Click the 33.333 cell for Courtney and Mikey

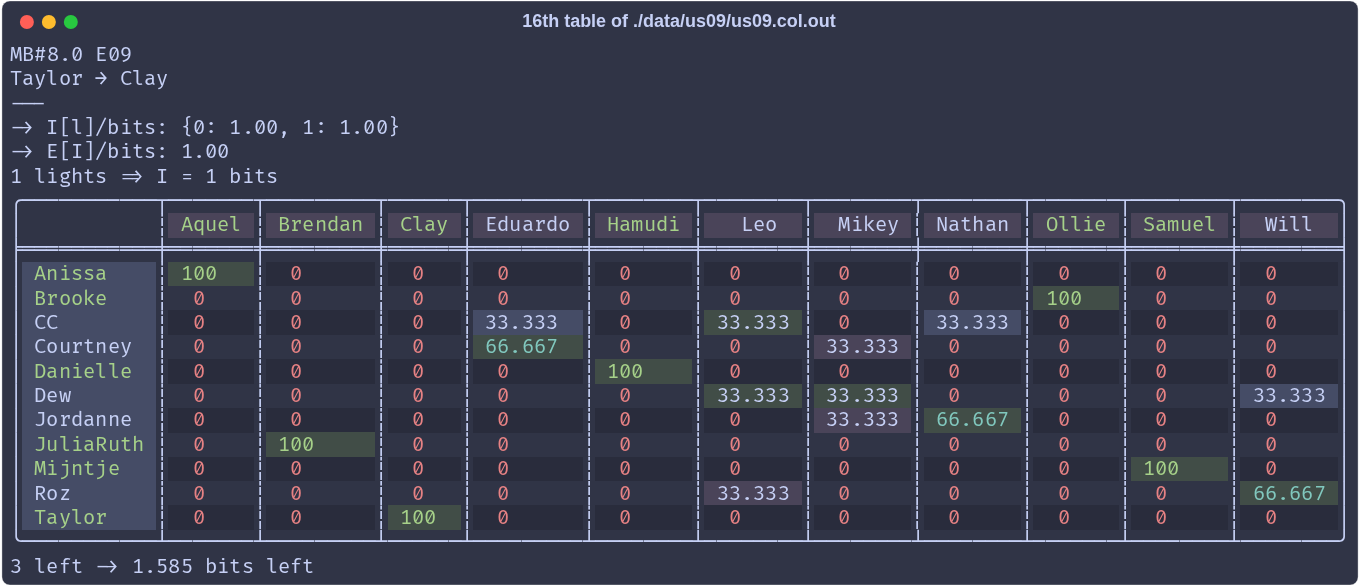pos(862,346)
